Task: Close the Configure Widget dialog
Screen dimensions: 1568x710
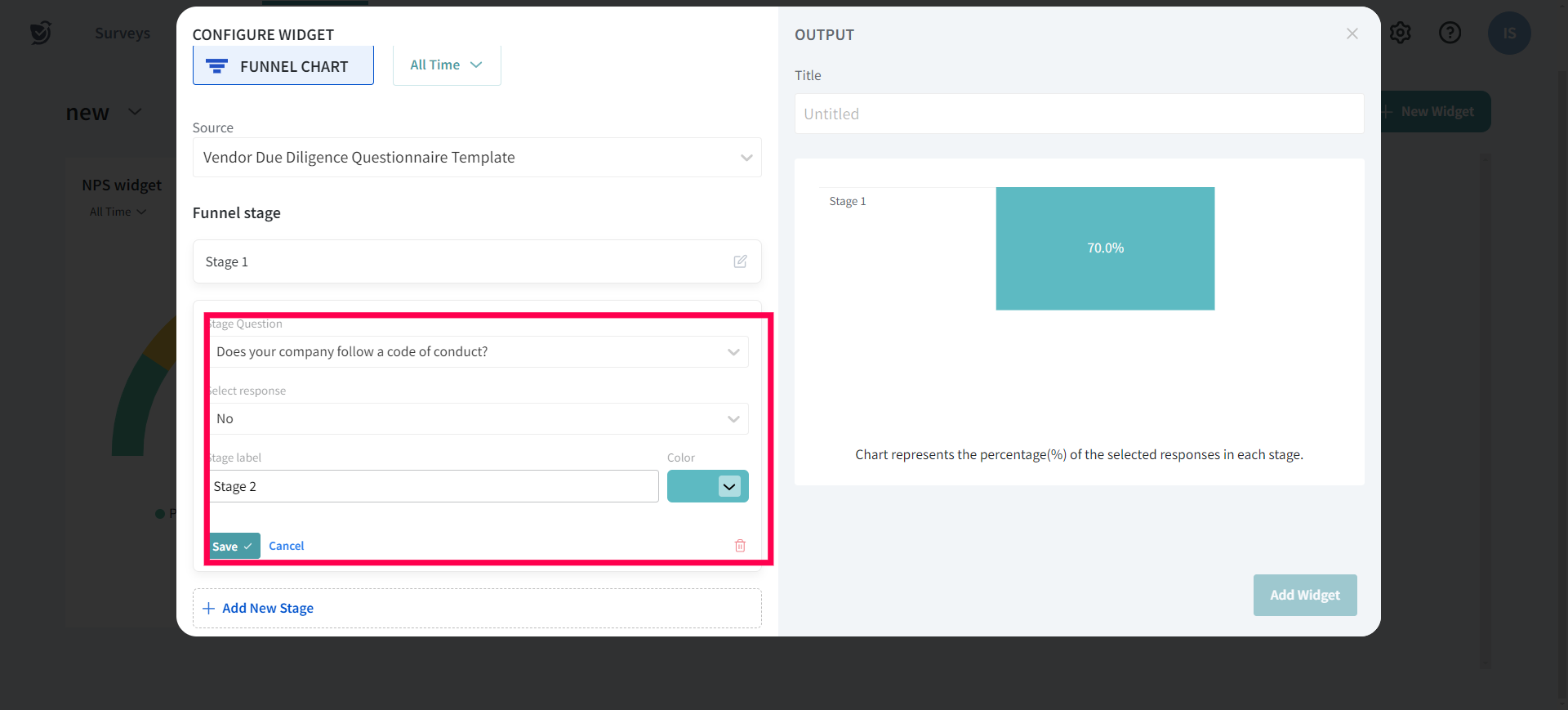Action: [1352, 33]
